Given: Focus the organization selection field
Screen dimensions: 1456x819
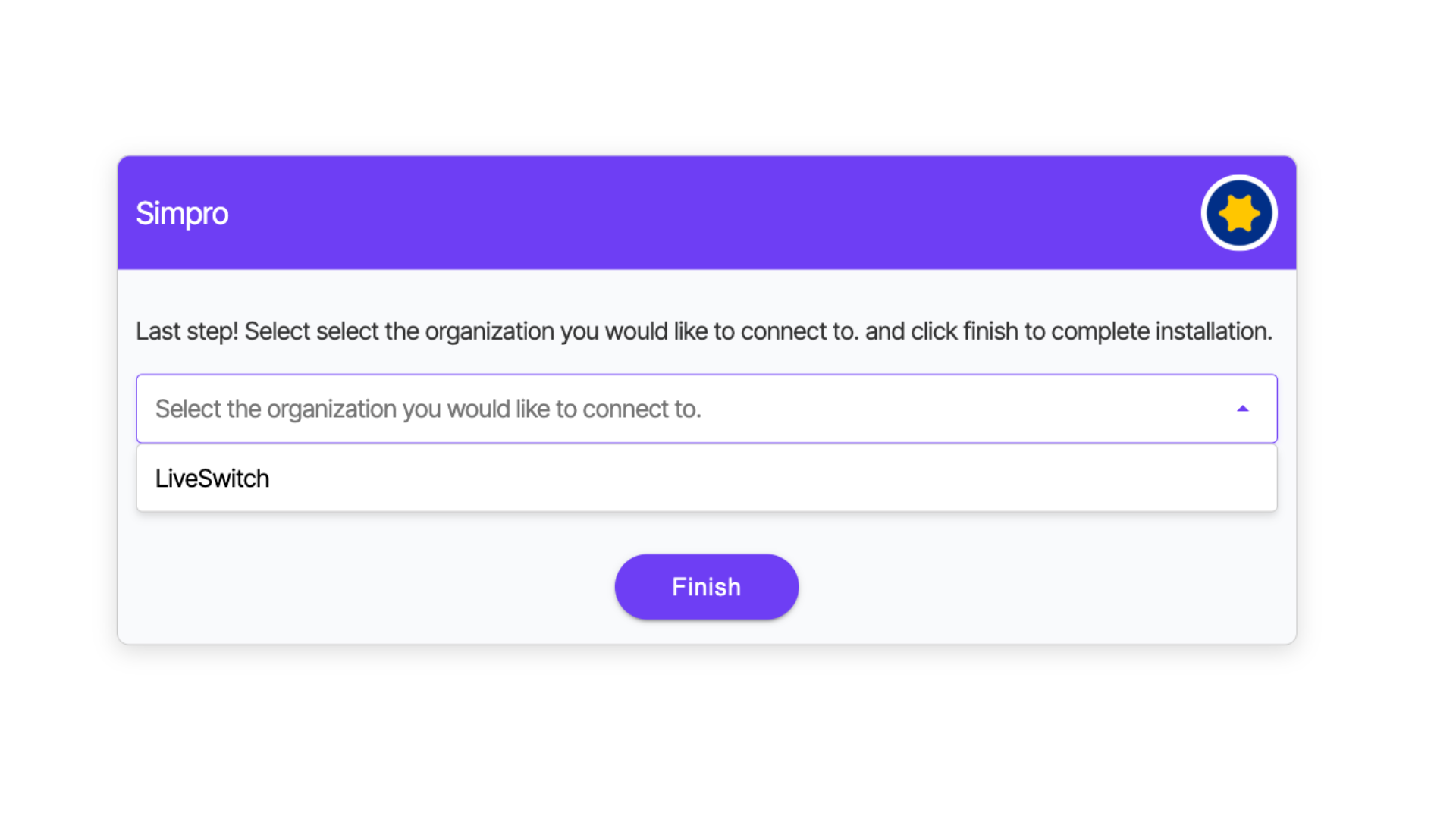Looking at the screenshot, I should (x=707, y=409).
